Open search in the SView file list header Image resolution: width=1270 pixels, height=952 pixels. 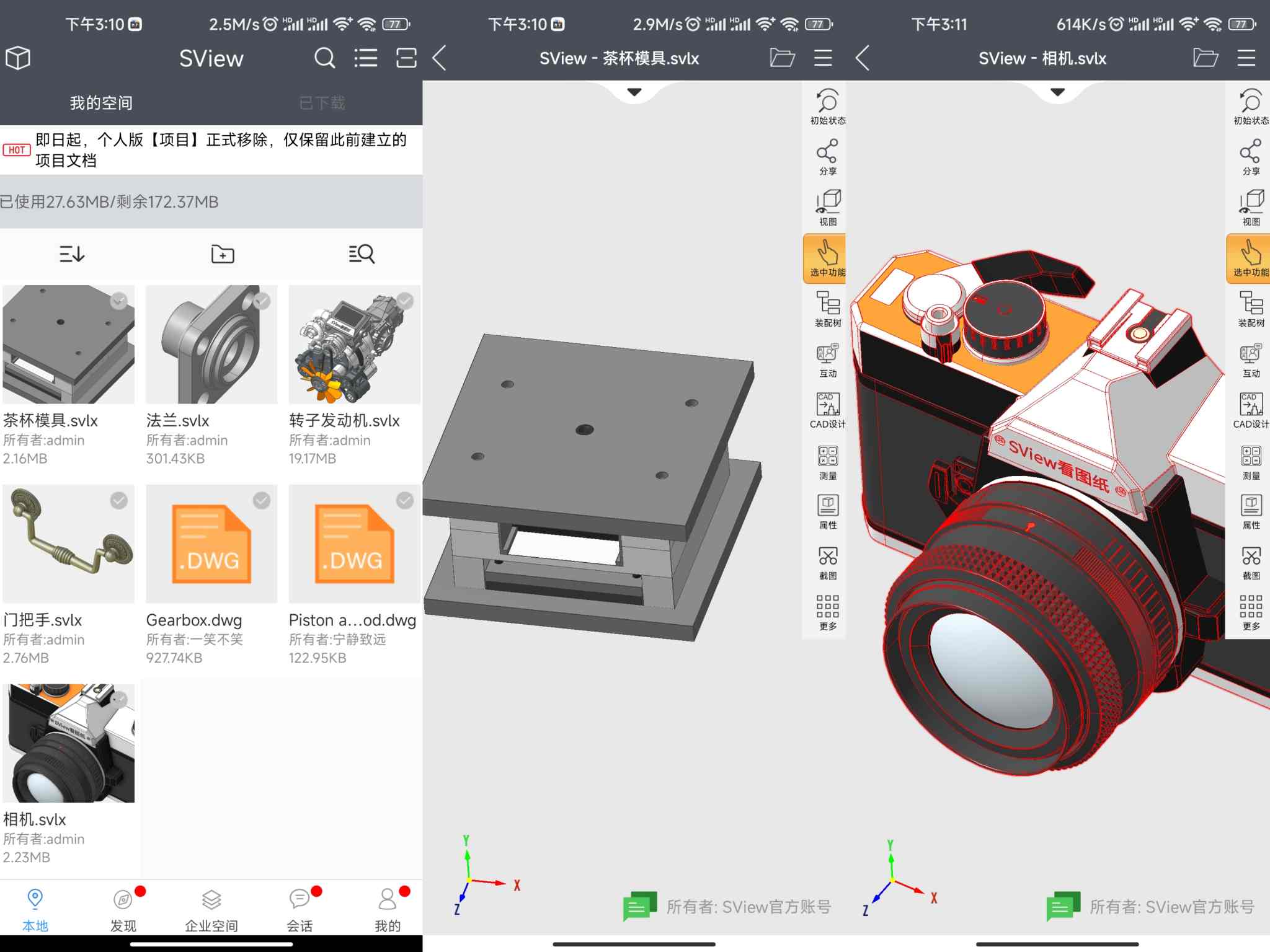(324, 58)
